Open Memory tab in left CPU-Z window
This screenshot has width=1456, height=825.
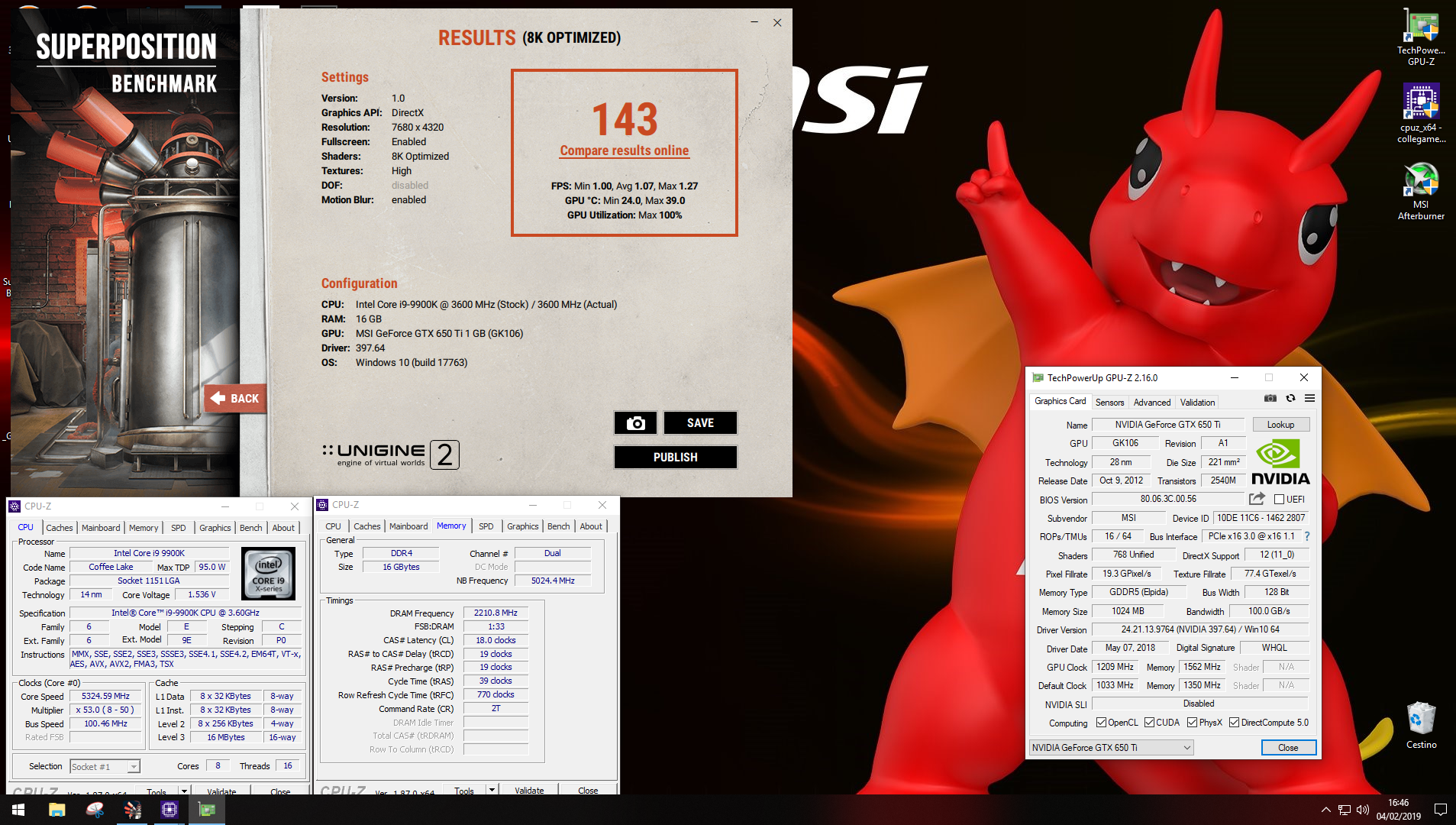[x=144, y=528]
